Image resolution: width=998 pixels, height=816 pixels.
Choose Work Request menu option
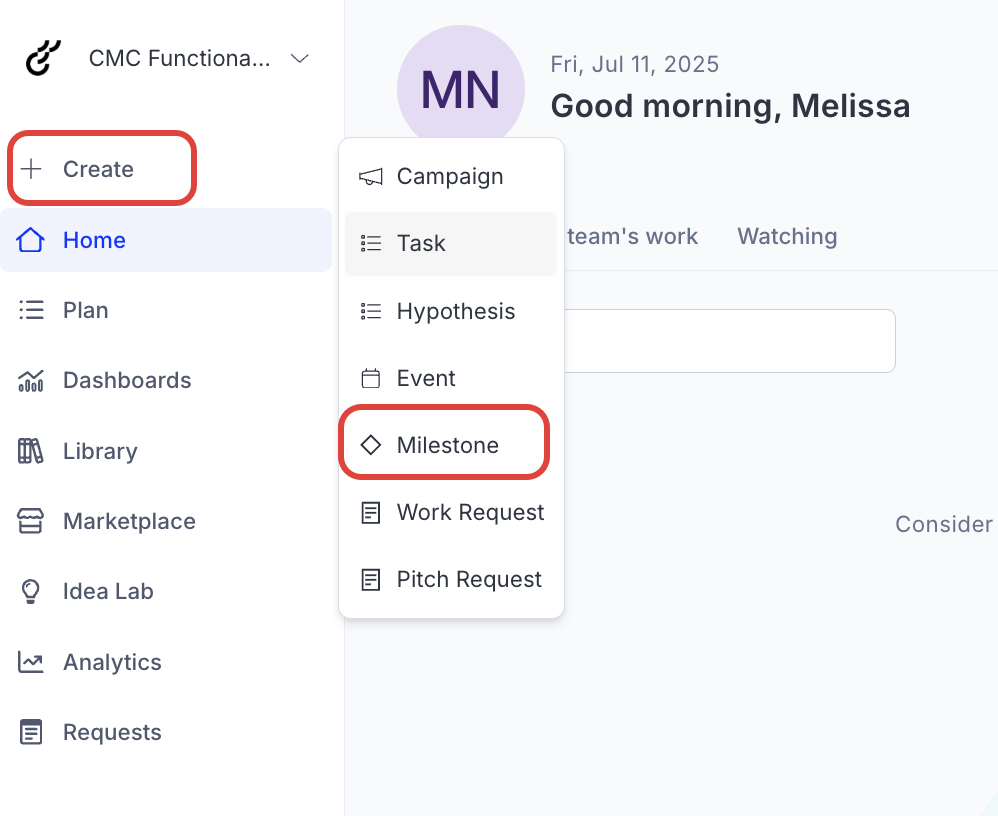click(470, 512)
